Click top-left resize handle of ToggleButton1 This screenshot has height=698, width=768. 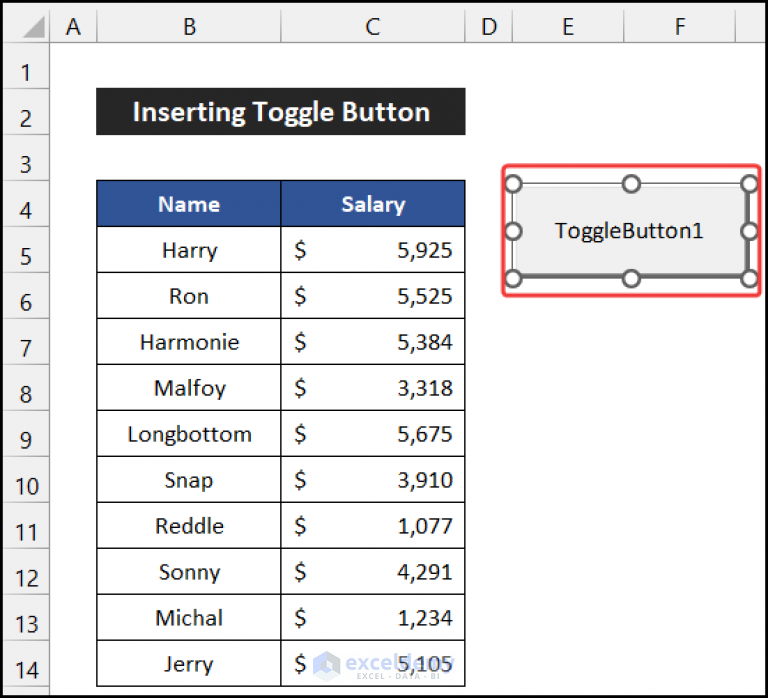[513, 184]
